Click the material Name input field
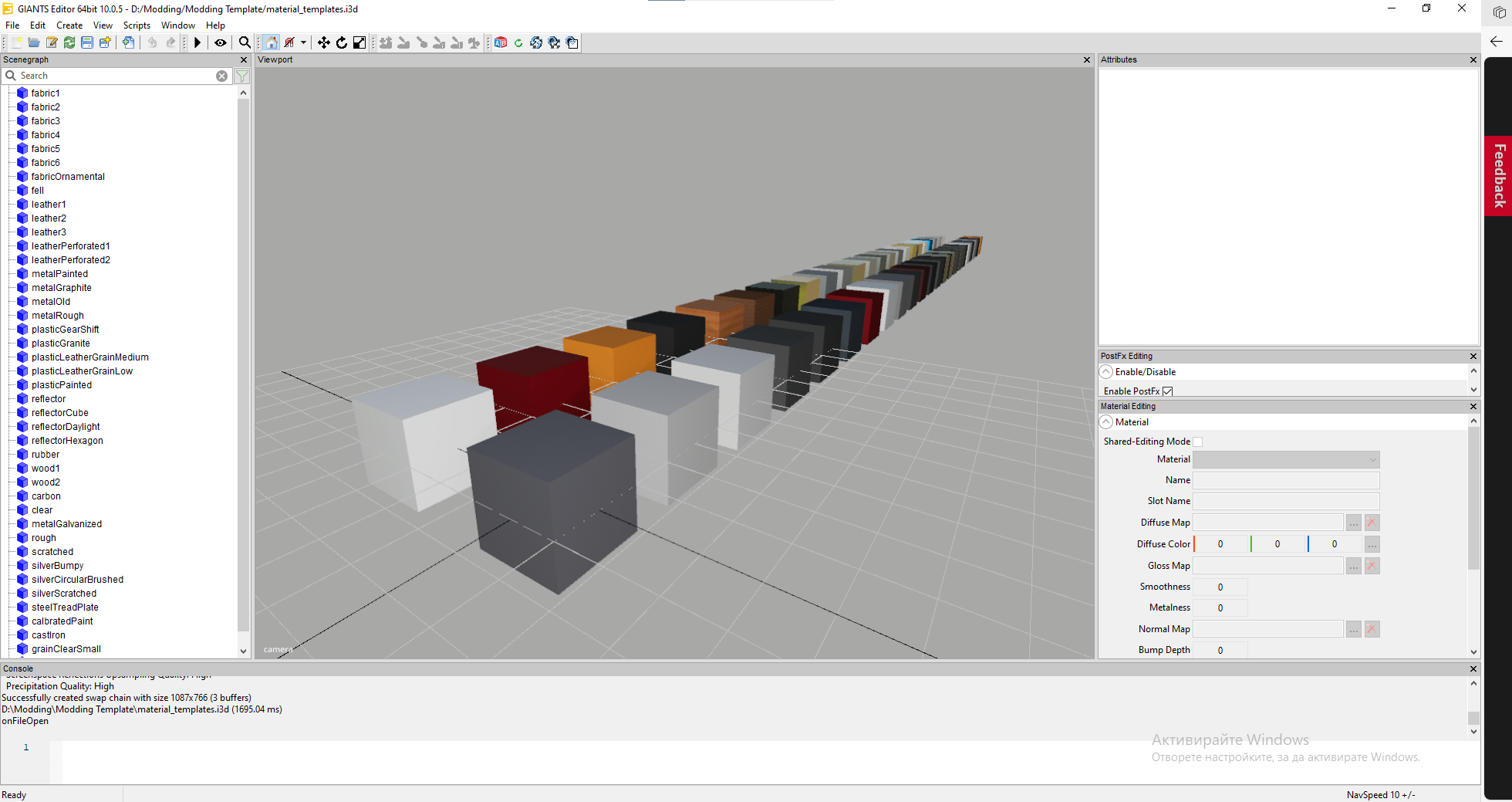This screenshot has width=1512, height=802. (x=1286, y=480)
